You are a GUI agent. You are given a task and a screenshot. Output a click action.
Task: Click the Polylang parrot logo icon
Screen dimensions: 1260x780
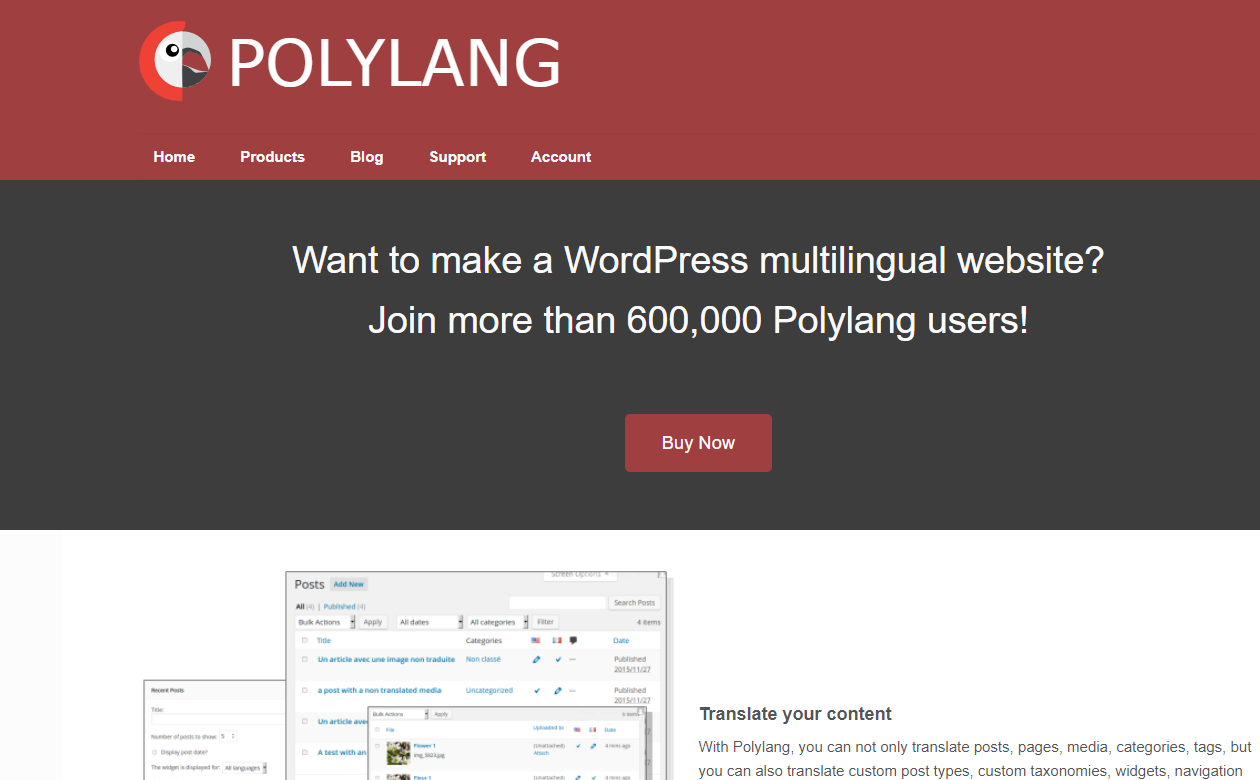(x=175, y=62)
